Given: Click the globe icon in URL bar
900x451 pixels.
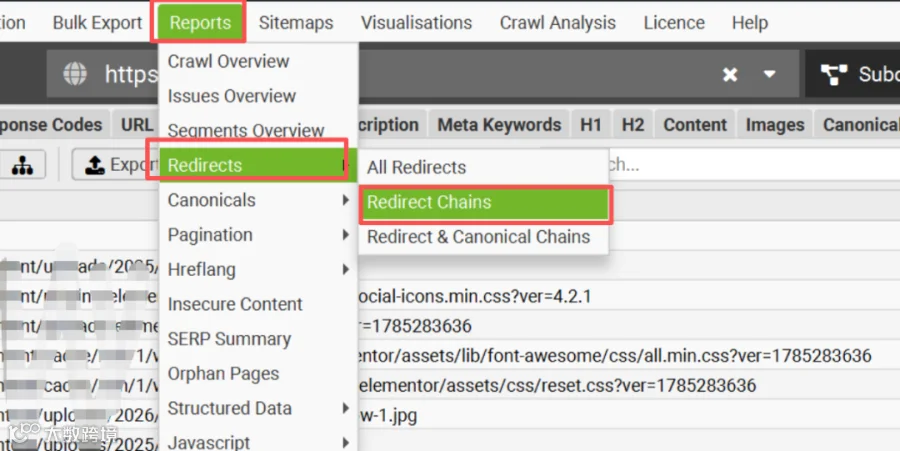Looking at the screenshot, I should click(75, 74).
